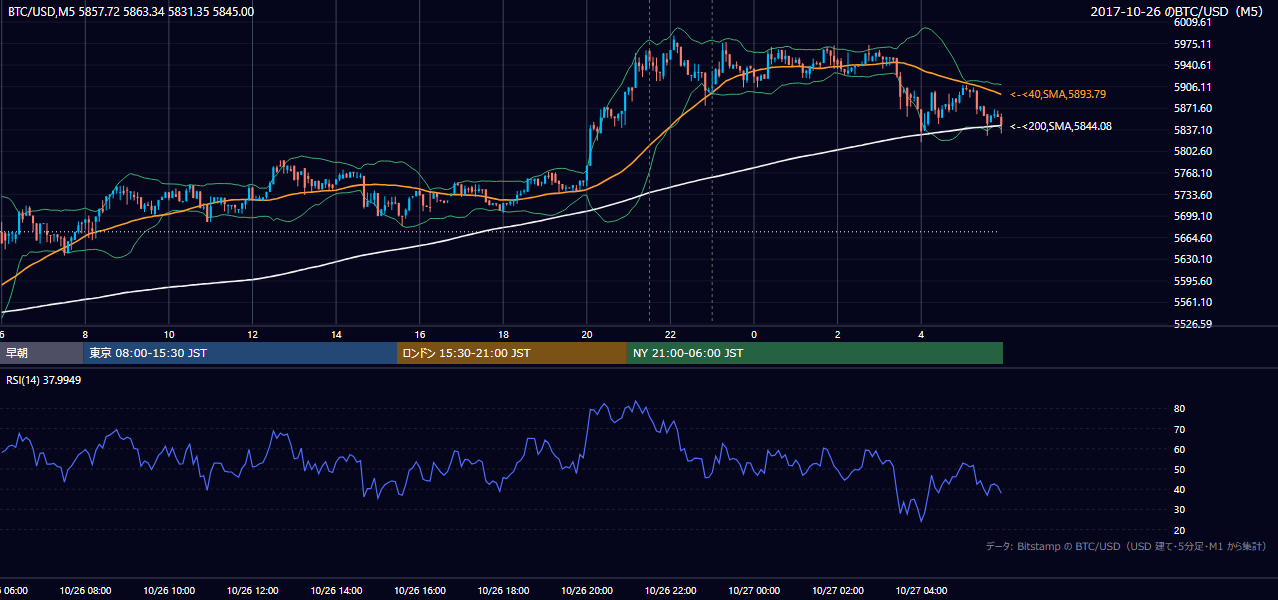Viewport: 1278px width, 600px height.
Task: Click price axis label 5595.60
Action: (x=1193, y=281)
